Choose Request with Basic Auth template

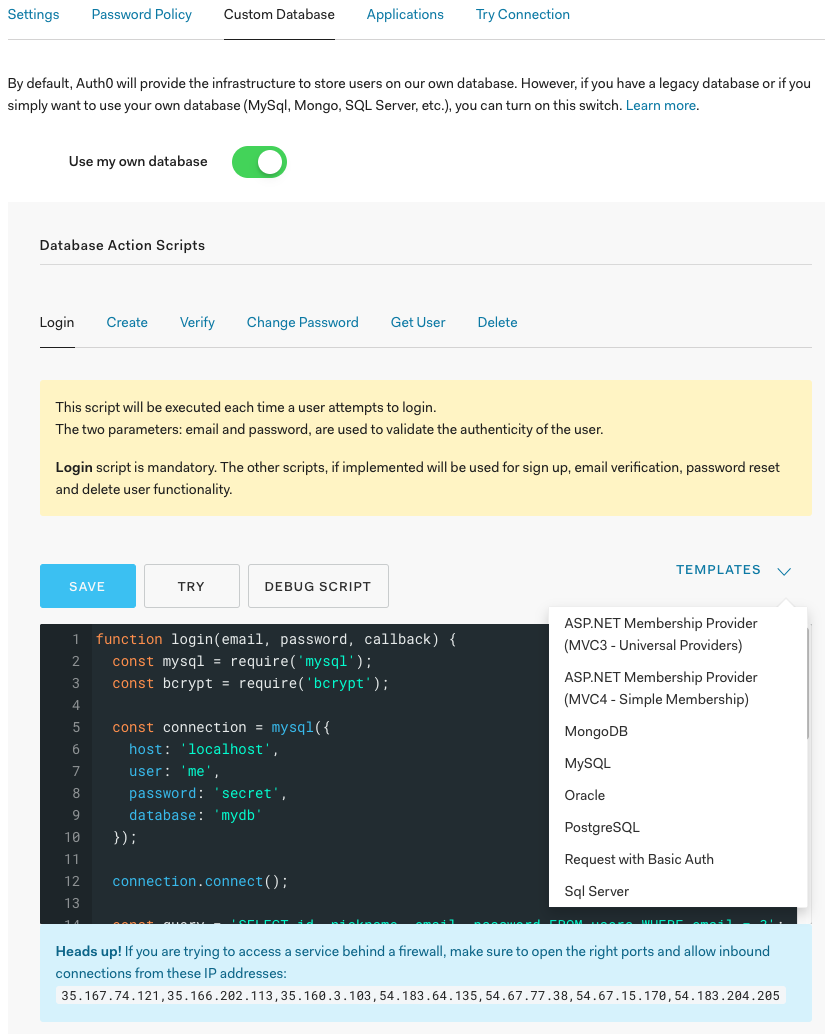638,859
